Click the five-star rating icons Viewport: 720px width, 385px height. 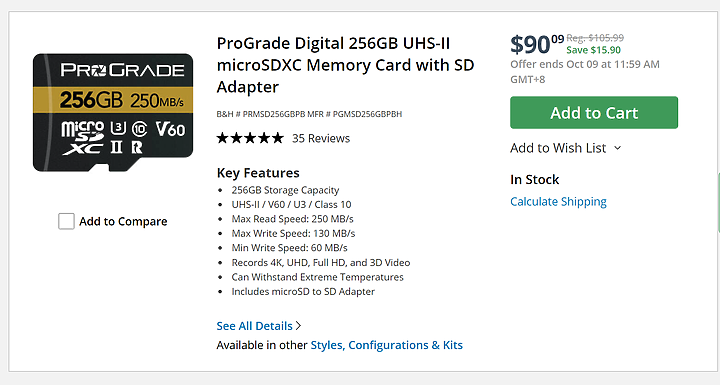[250, 138]
